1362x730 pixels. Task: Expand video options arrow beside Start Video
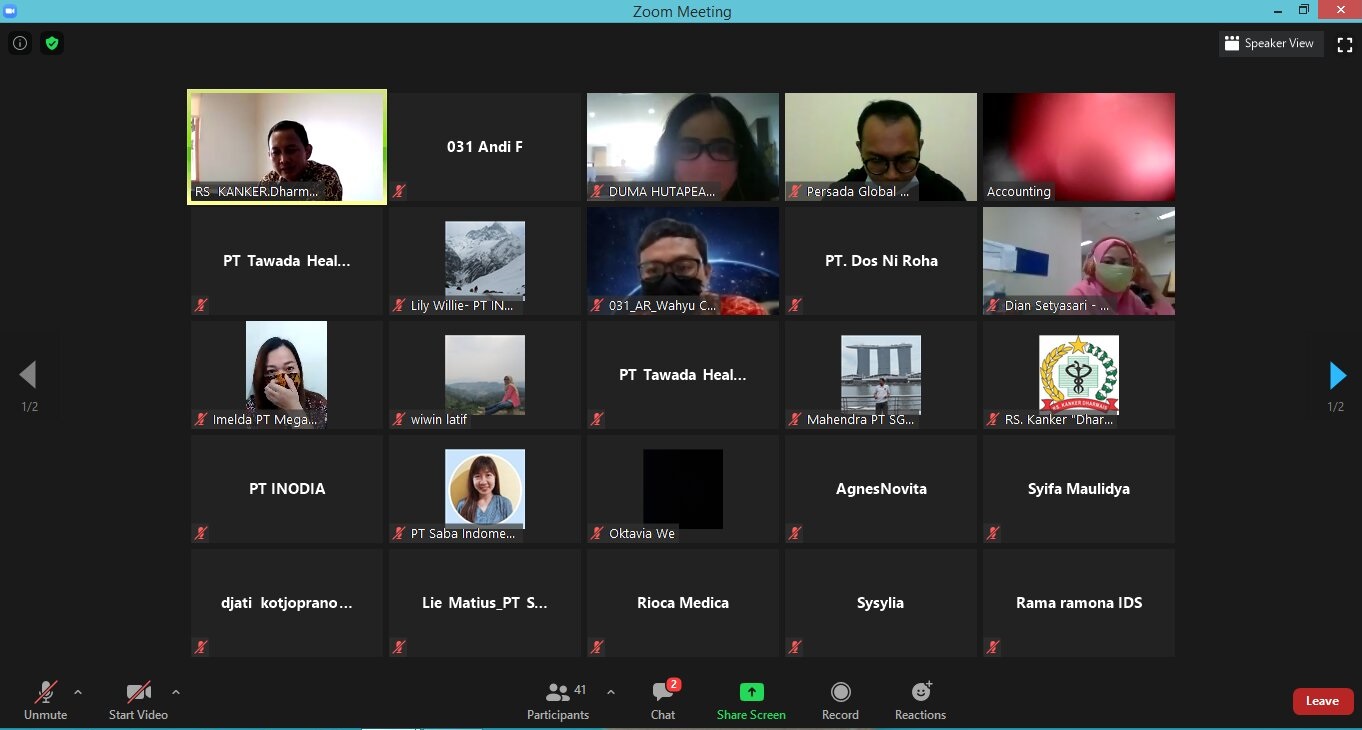(176, 692)
